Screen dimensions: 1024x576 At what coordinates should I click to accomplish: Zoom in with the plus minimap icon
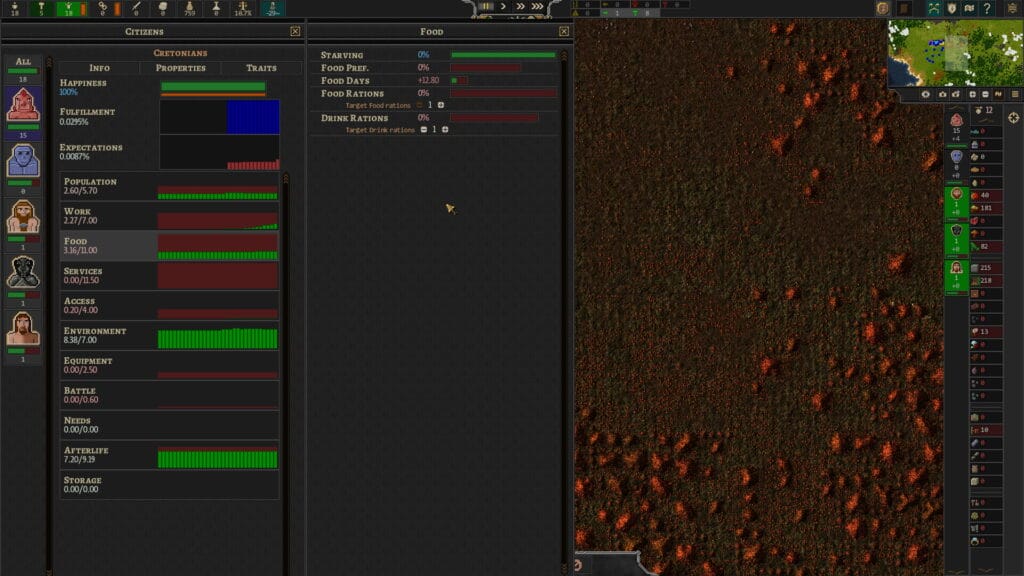click(972, 95)
